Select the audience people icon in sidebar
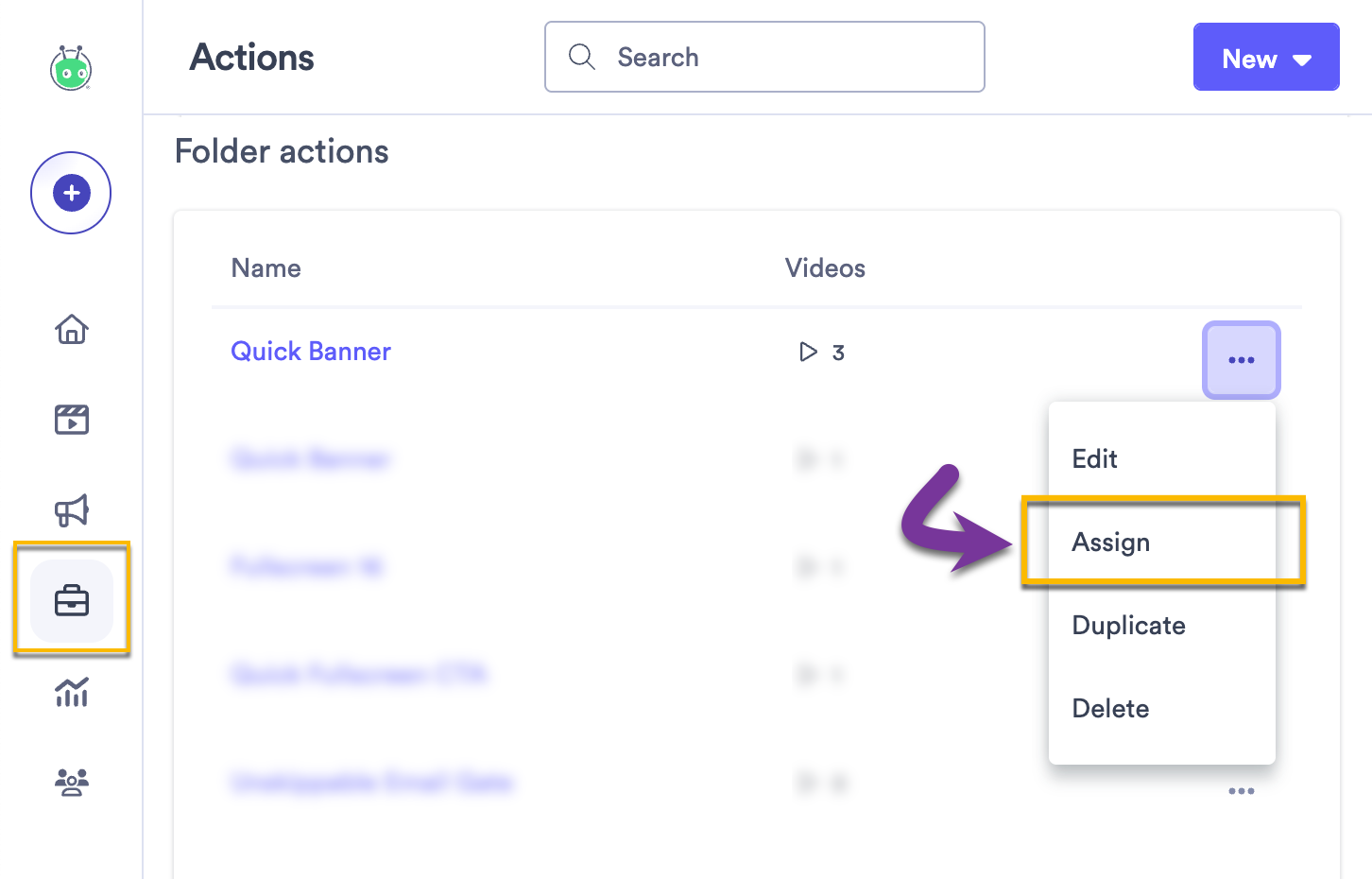 (71, 782)
